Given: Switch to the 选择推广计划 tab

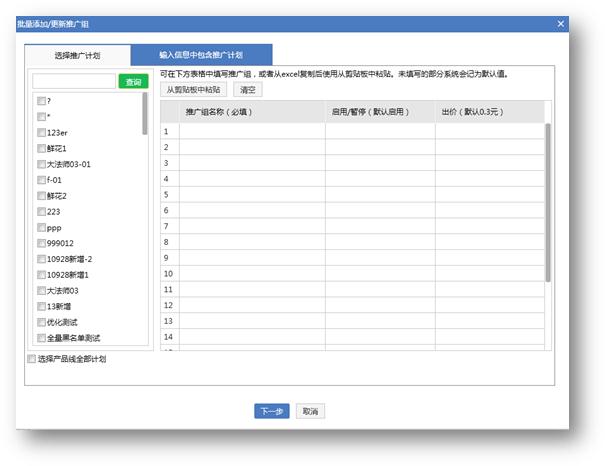Looking at the screenshot, I should [77, 56].
